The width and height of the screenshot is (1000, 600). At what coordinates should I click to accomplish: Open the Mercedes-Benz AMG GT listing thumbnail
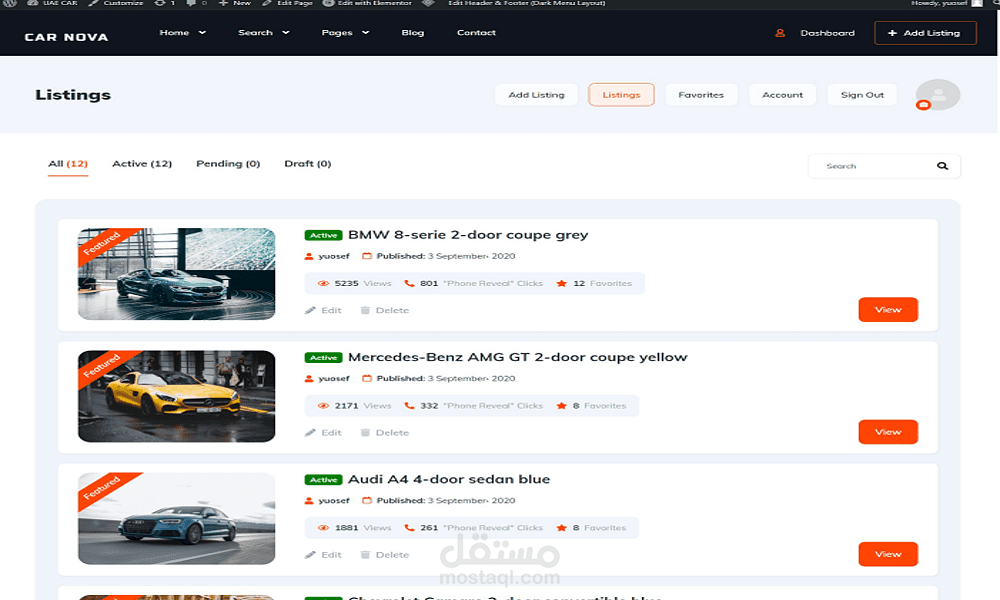(177, 396)
